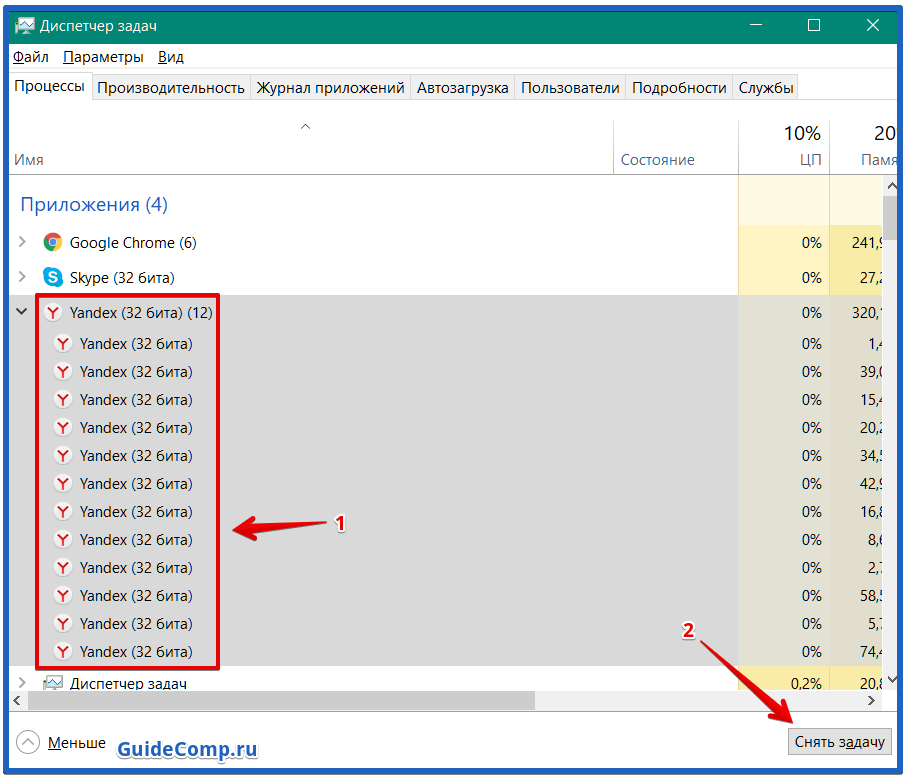The width and height of the screenshot is (908, 778).
Task: Open the Пользователи tab
Action: coord(570,87)
